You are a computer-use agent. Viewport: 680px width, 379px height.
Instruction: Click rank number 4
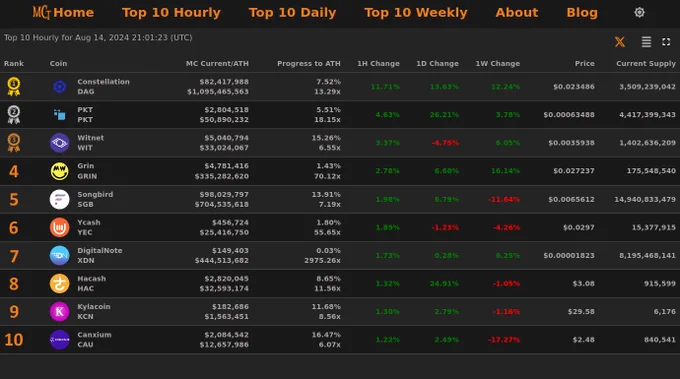pyautogui.click(x=14, y=171)
